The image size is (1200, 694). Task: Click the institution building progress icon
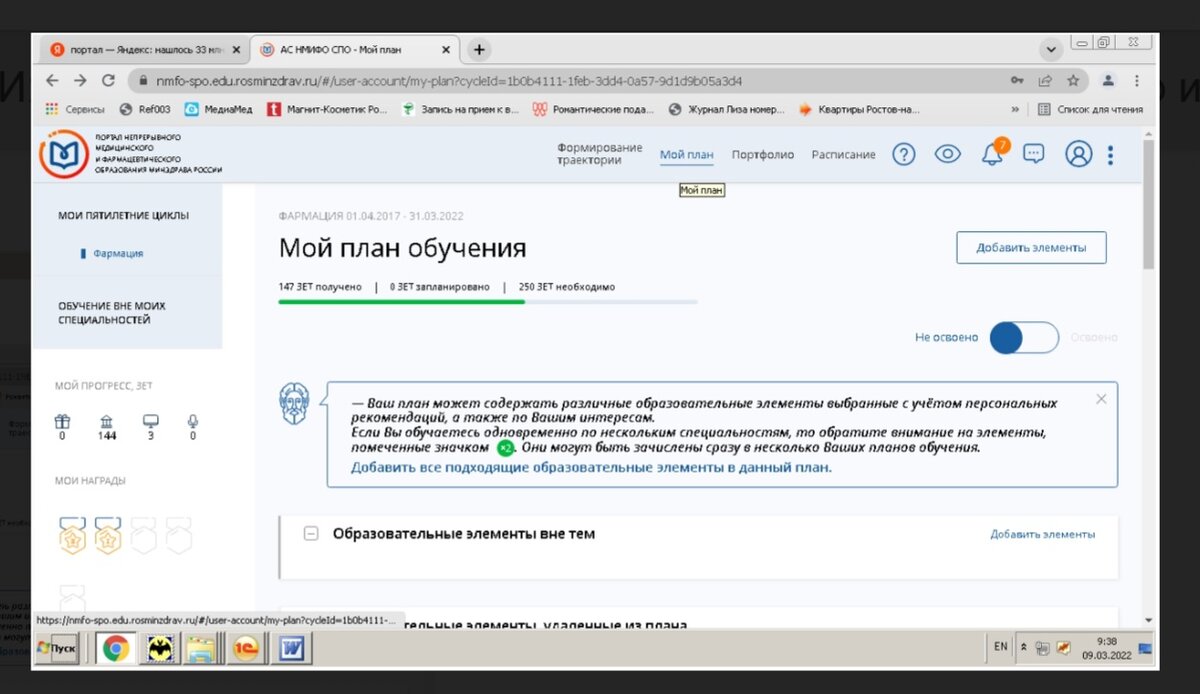106,422
